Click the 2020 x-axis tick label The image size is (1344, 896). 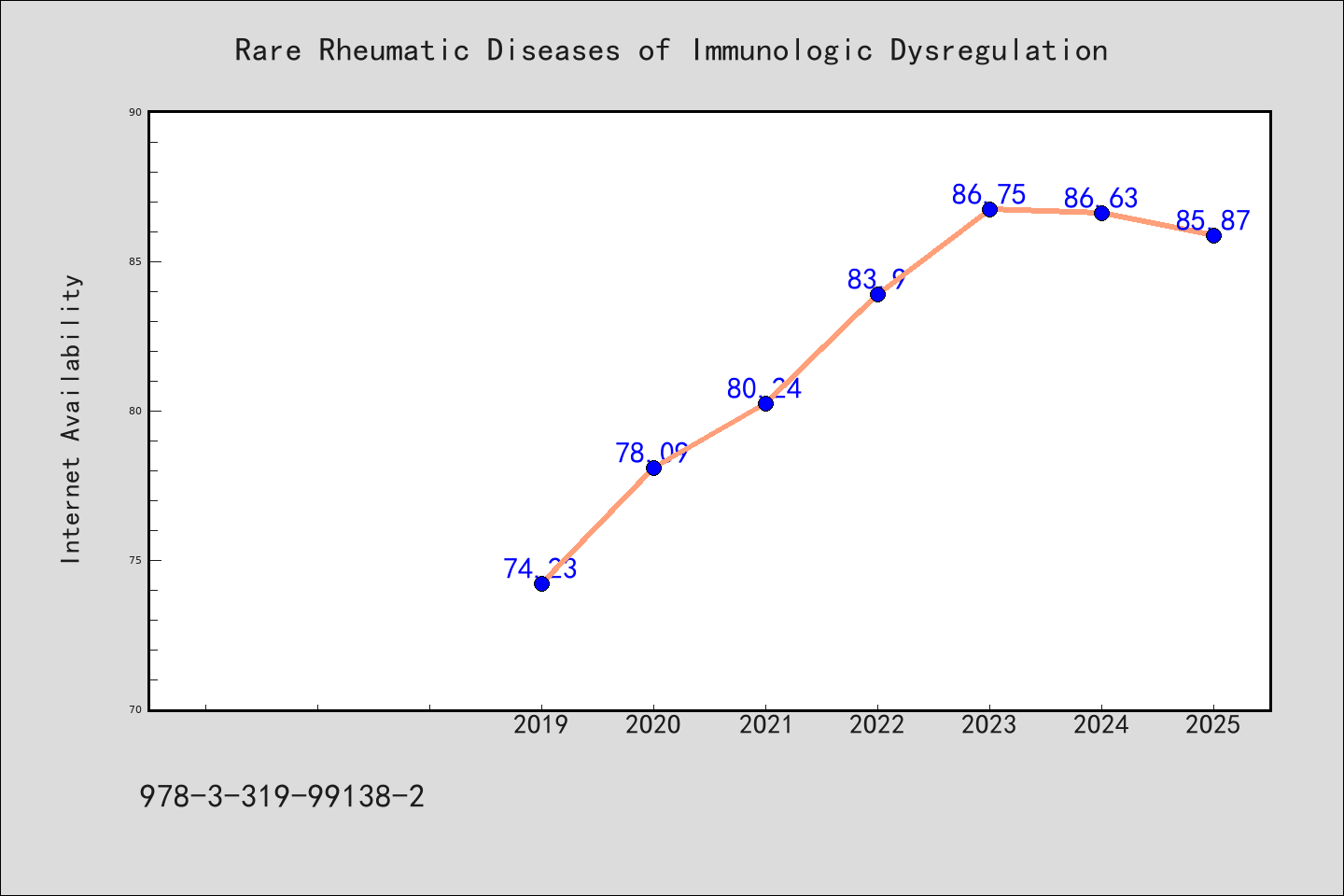pos(653,724)
